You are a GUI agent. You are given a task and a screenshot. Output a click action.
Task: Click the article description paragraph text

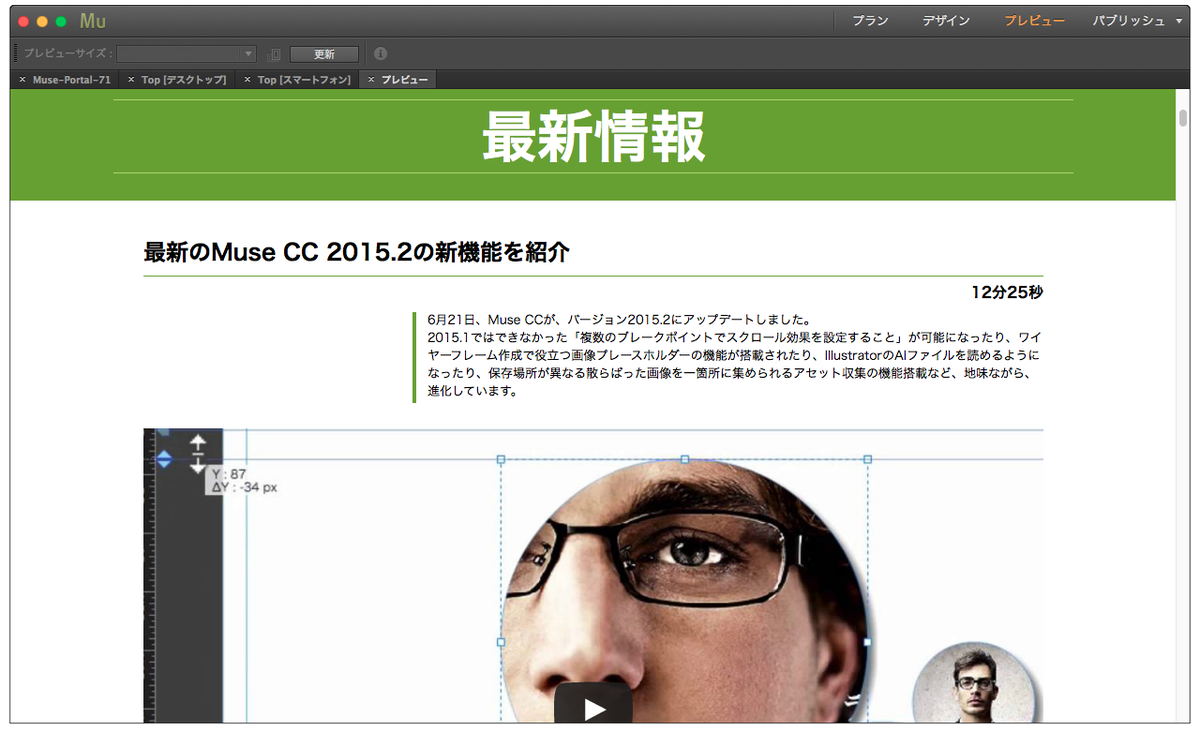[733, 356]
